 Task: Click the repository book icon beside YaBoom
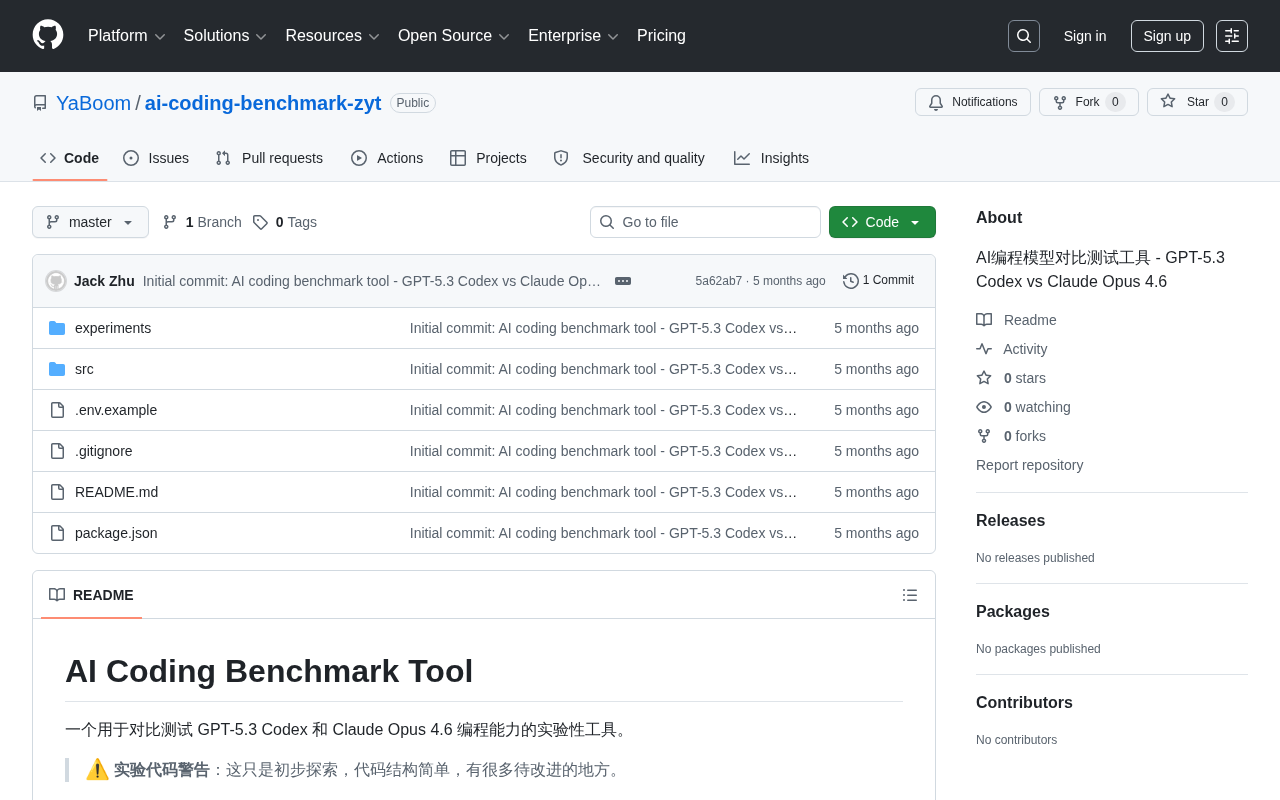coord(40,103)
